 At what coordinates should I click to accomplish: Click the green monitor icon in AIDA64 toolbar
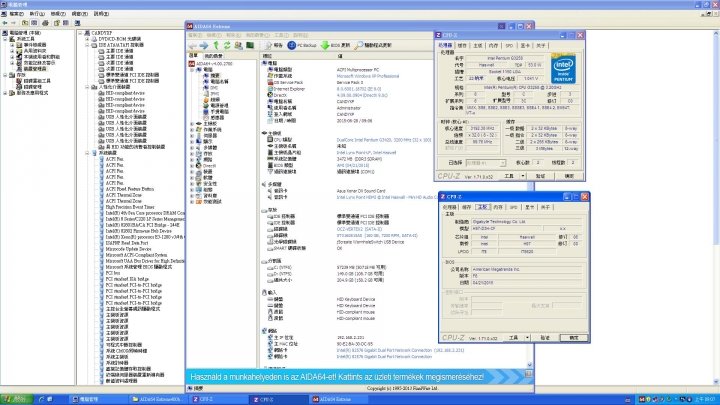coord(250,45)
